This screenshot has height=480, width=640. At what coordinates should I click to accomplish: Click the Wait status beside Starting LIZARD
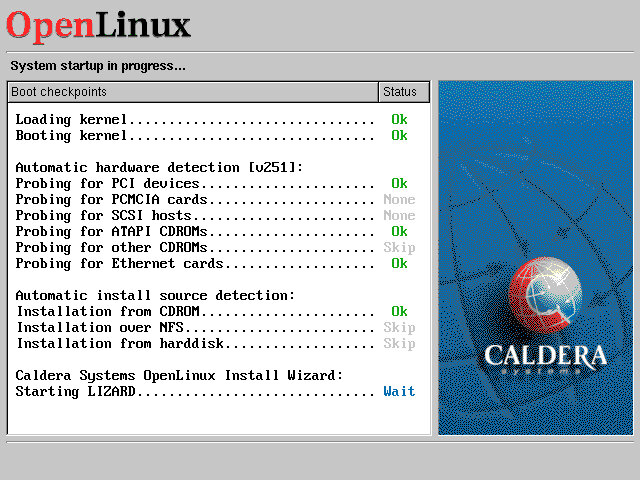(x=399, y=392)
